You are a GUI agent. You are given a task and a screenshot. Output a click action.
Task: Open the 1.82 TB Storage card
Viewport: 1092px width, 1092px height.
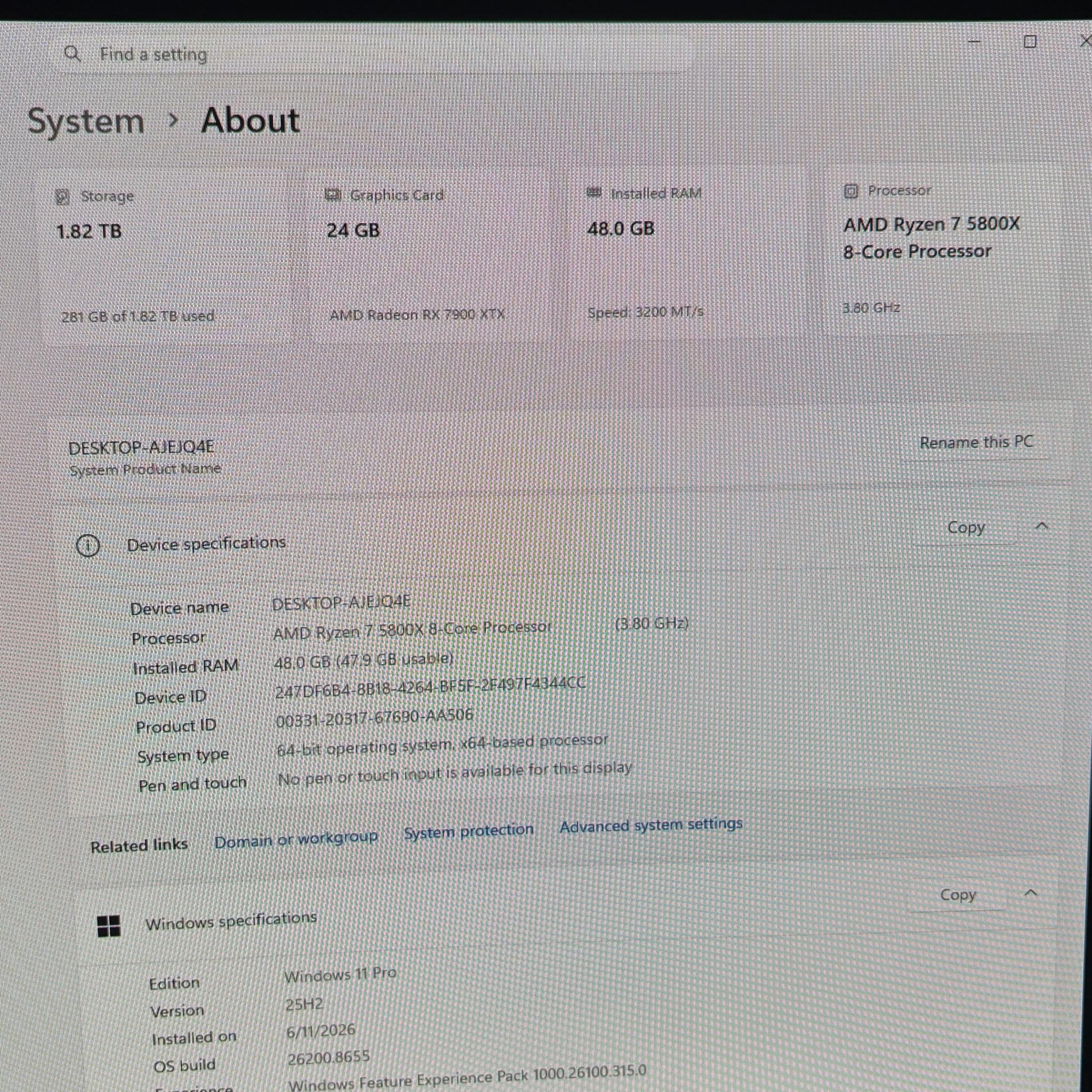[167, 255]
